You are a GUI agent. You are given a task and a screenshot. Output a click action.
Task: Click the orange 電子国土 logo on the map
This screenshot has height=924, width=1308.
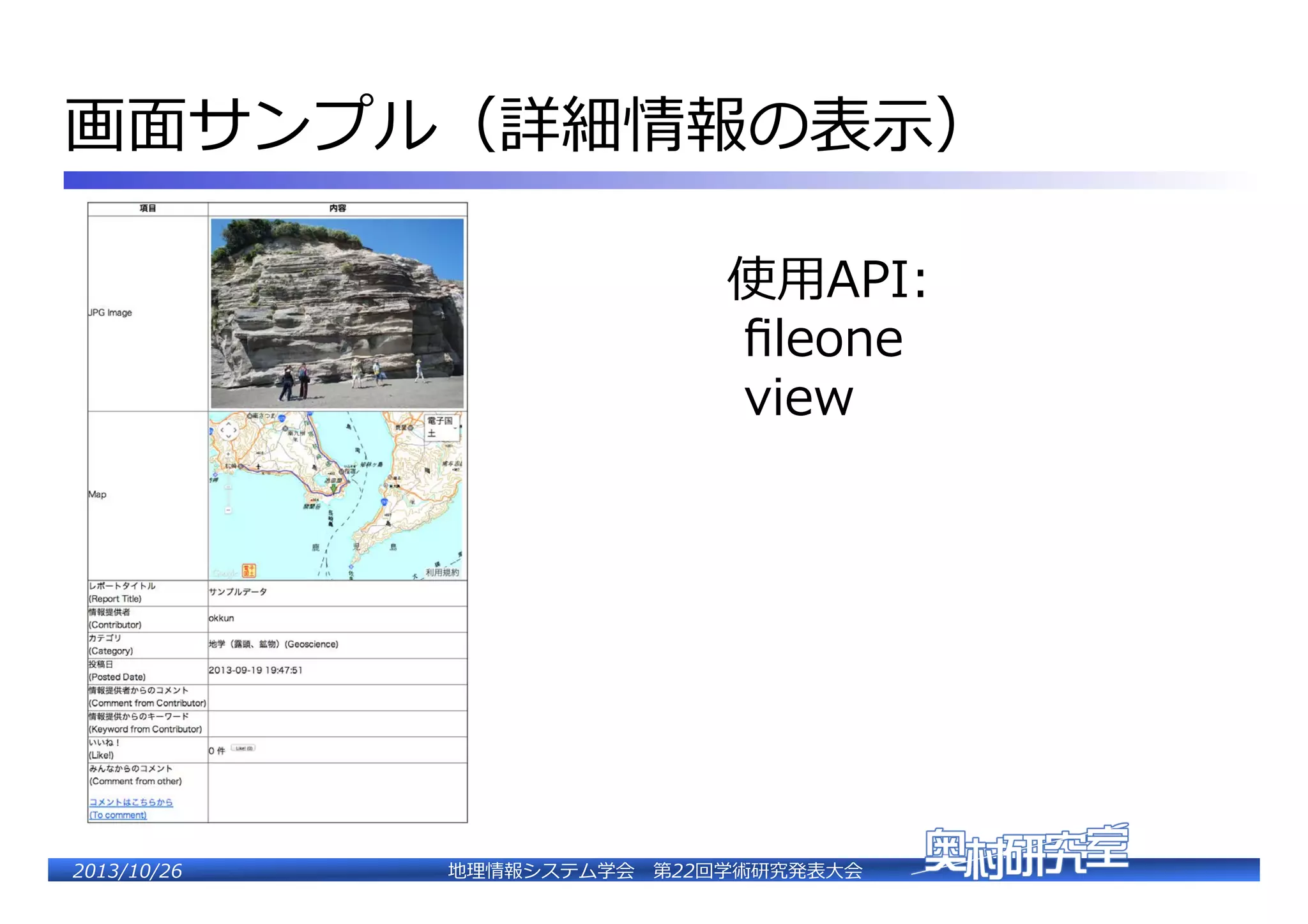coord(248,571)
